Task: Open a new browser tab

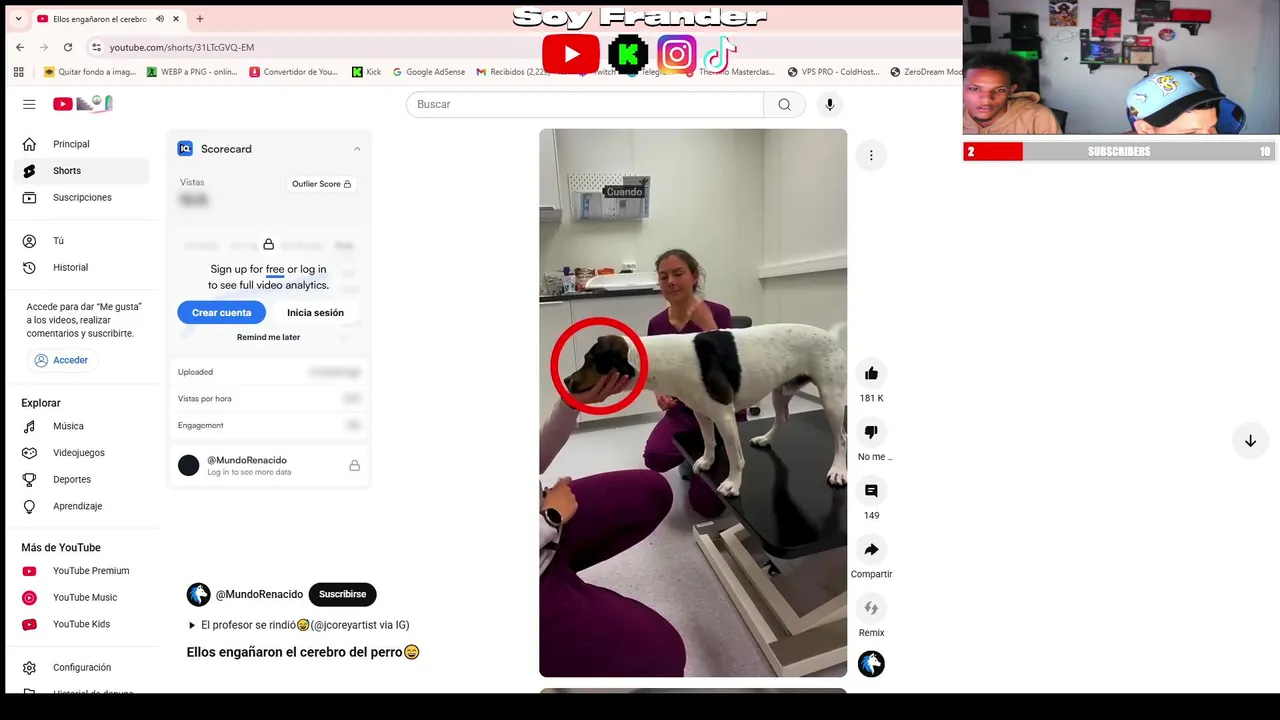Action: [200, 19]
